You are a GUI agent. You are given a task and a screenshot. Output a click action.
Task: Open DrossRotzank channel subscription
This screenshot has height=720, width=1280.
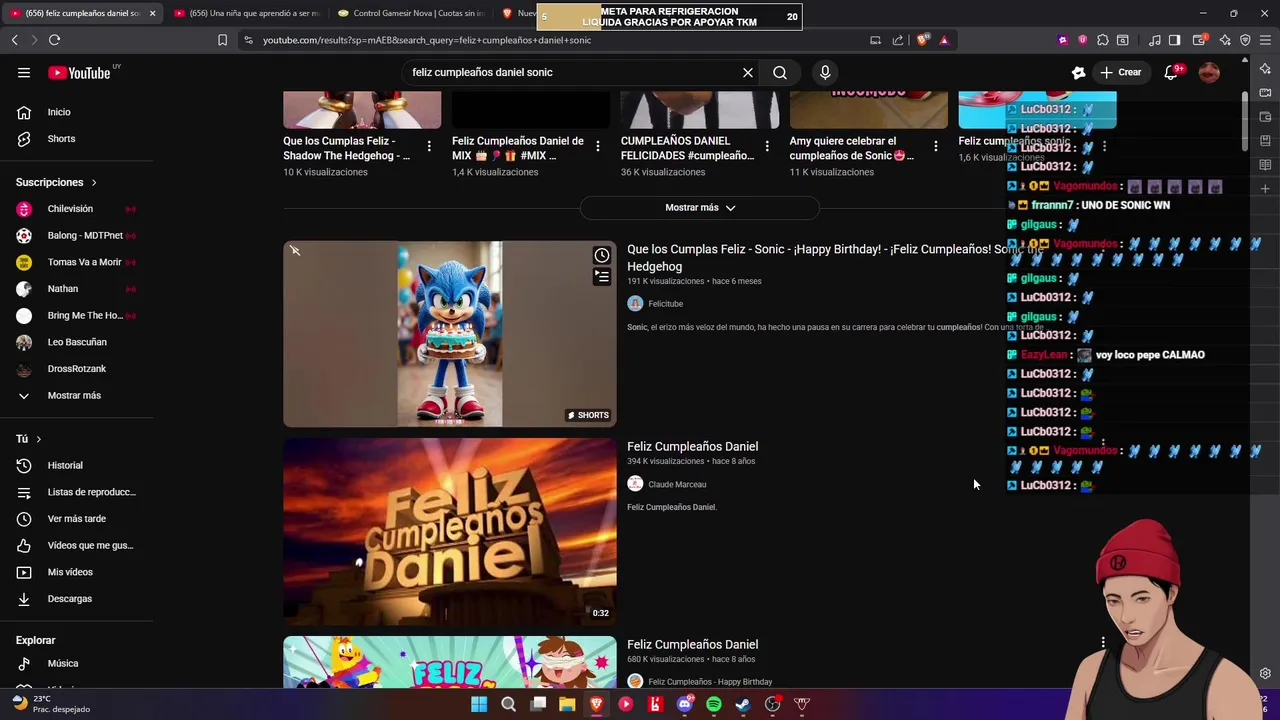(76, 369)
